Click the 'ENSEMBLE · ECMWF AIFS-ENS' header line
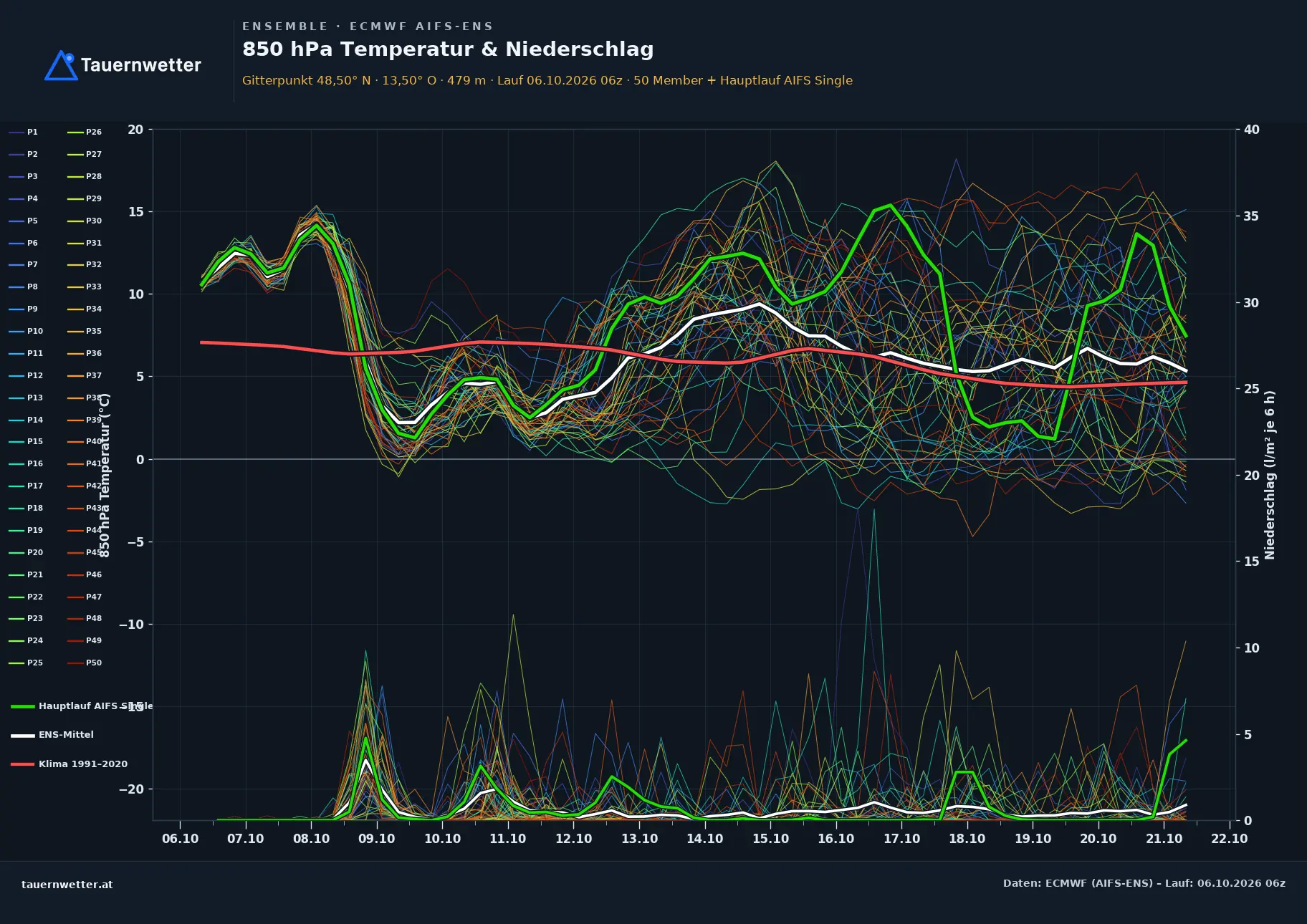1307x924 pixels. (x=368, y=27)
